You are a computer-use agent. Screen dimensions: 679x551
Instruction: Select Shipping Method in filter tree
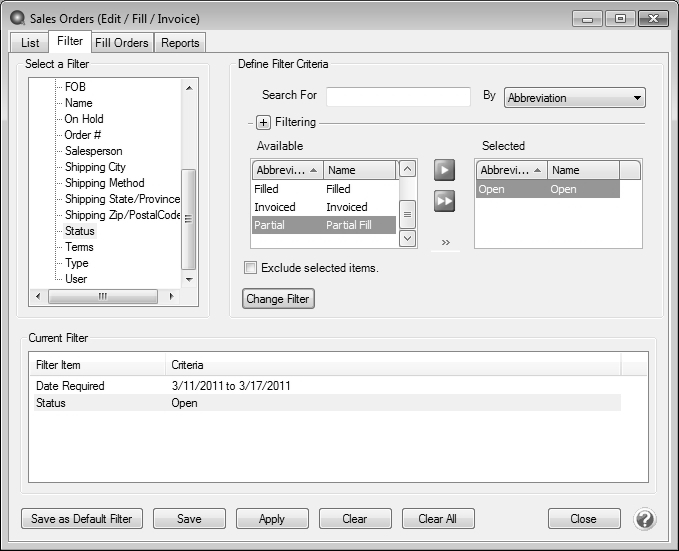click(x=104, y=183)
